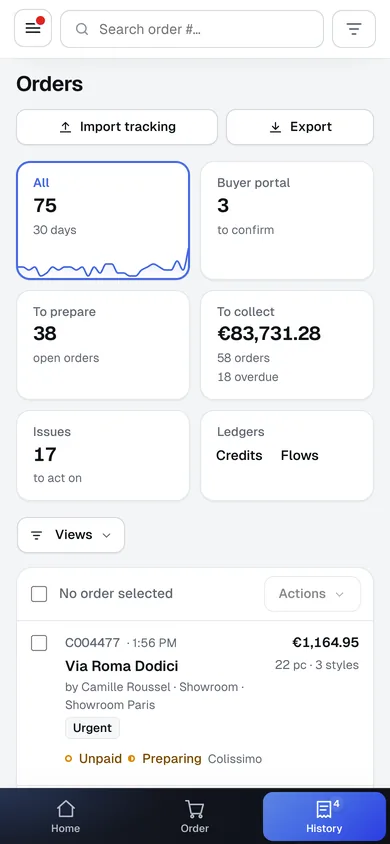Open the To prepare card with 38 open orders
The width and height of the screenshot is (390, 844).
tap(103, 345)
